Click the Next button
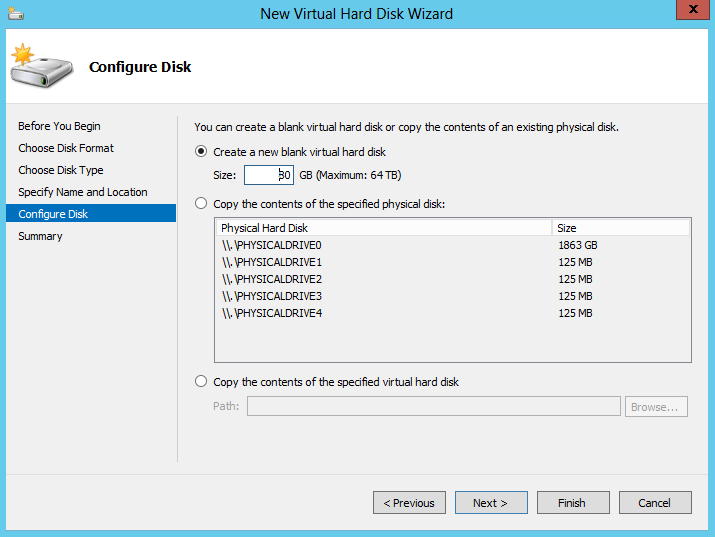The image size is (715, 537). (x=491, y=503)
